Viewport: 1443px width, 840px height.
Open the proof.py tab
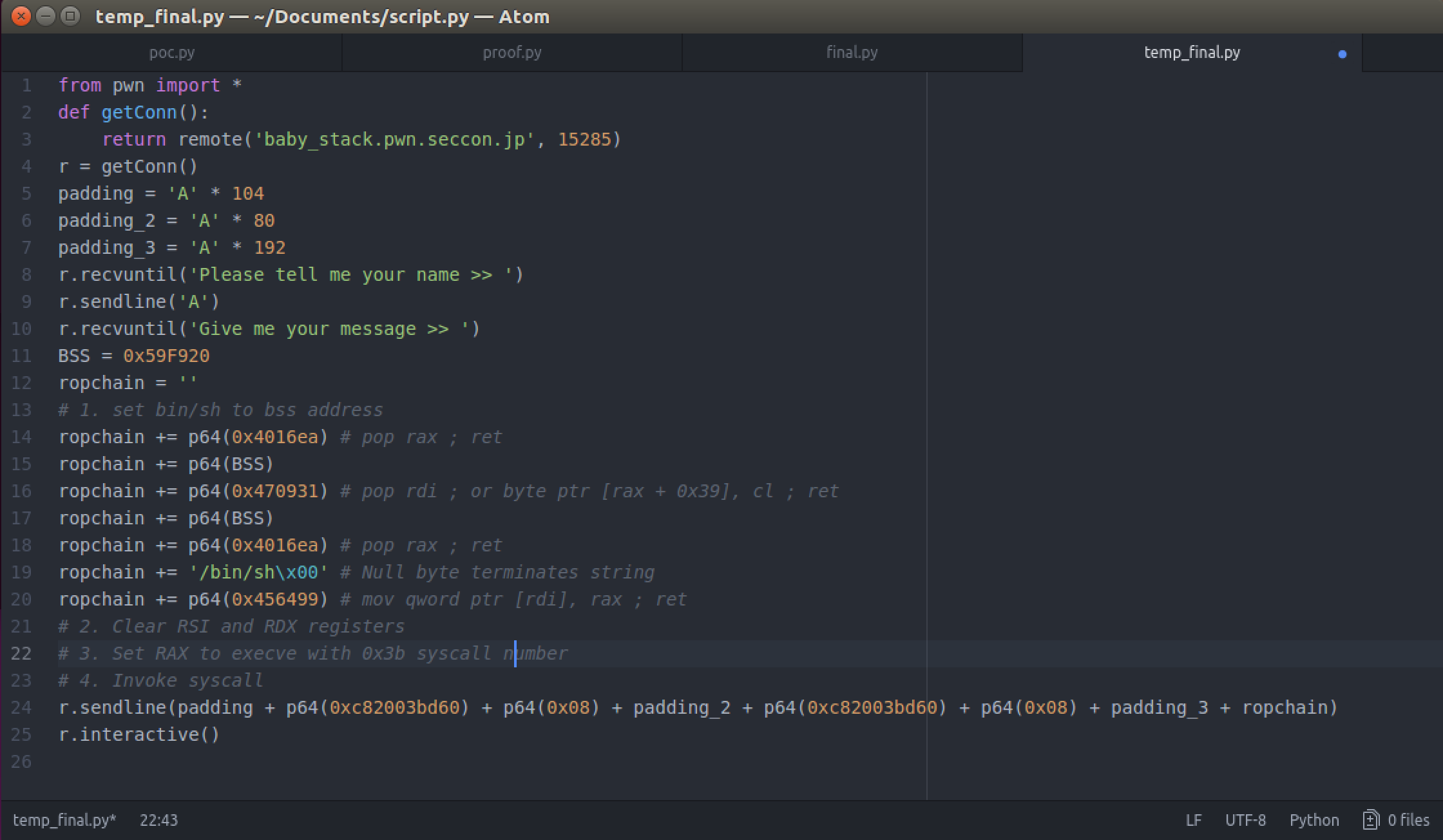512,53
